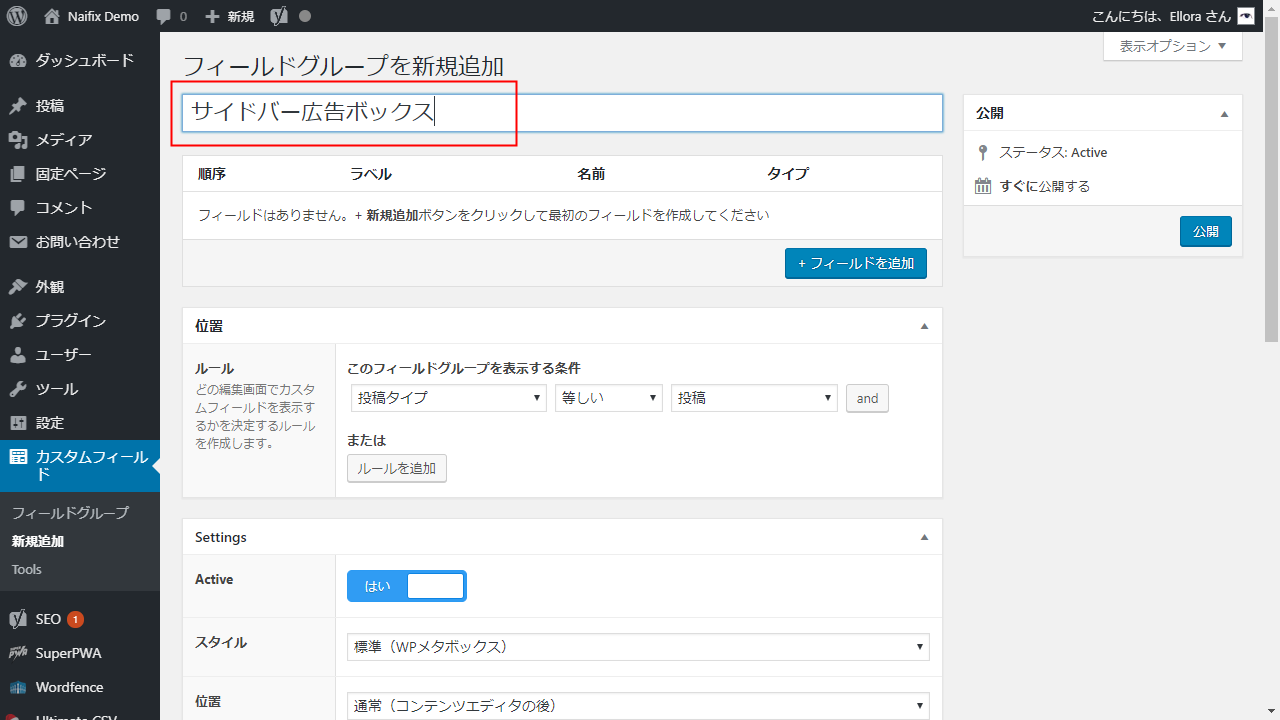Collapse the 公開 metabox
Screen dimensions: 1280x720
pyautogui.click(x=1224, y=114)
